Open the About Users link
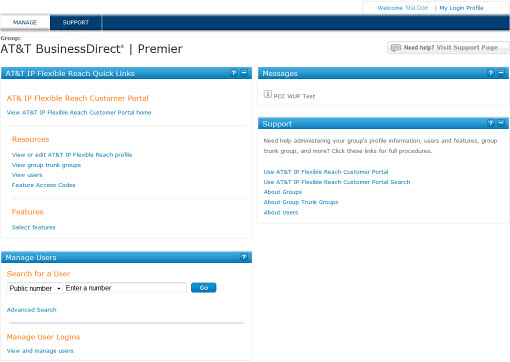 (x=281, y=212)
